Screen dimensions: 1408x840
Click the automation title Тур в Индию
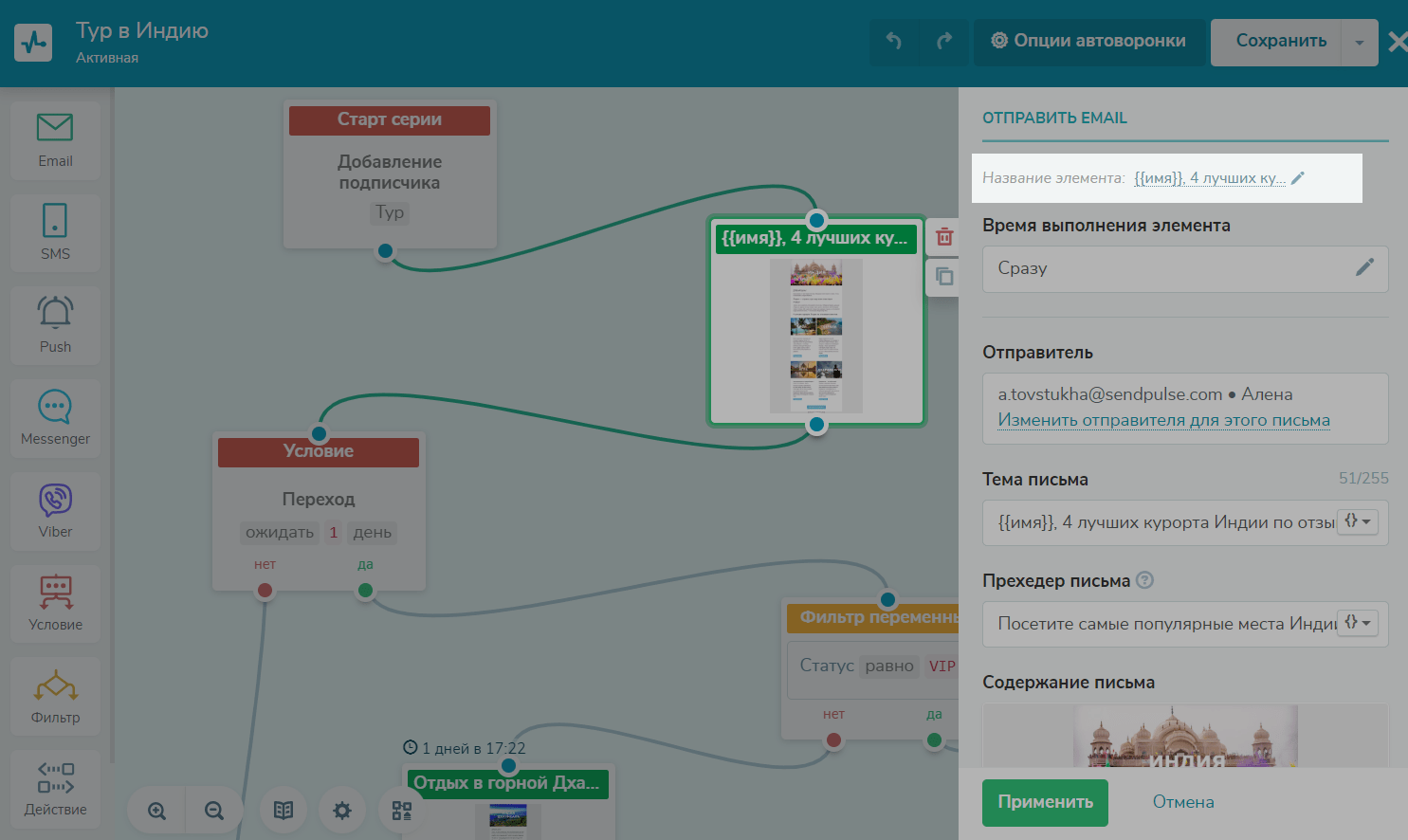(142, 30)
